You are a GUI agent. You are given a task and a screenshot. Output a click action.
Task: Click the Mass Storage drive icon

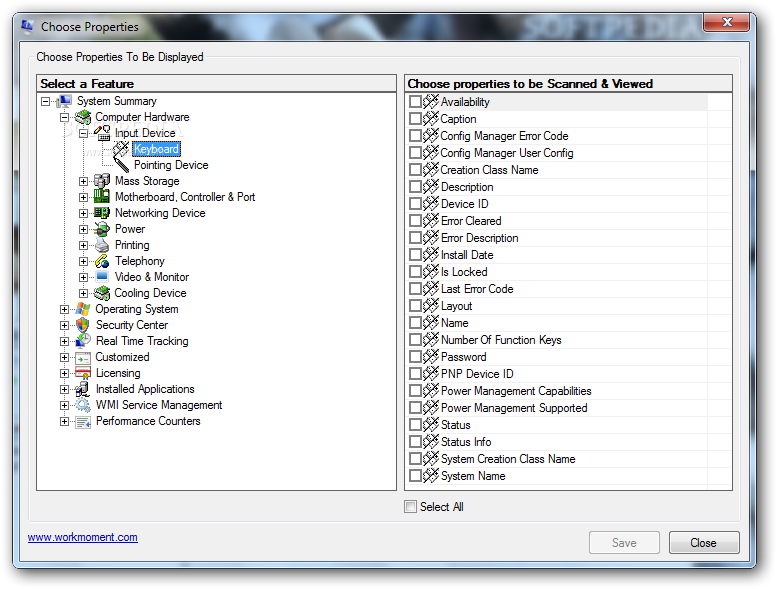click(102, 181)
